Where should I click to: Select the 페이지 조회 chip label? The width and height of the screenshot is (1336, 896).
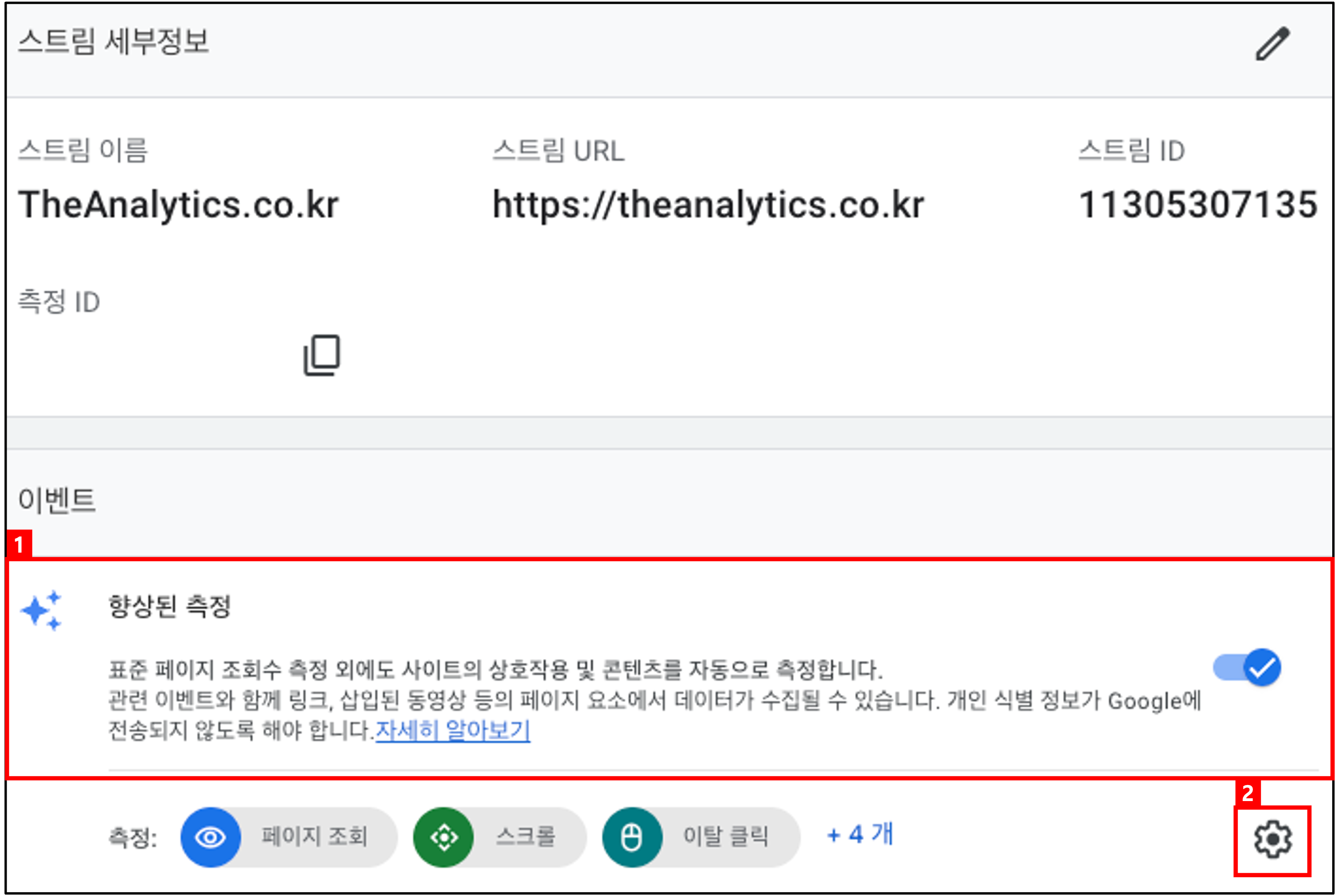[x=314, y=836]
